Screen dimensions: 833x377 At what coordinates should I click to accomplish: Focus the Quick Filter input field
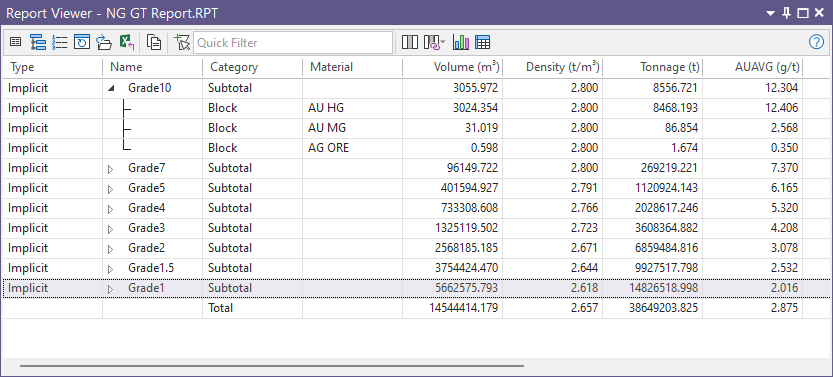click(293, 42)
